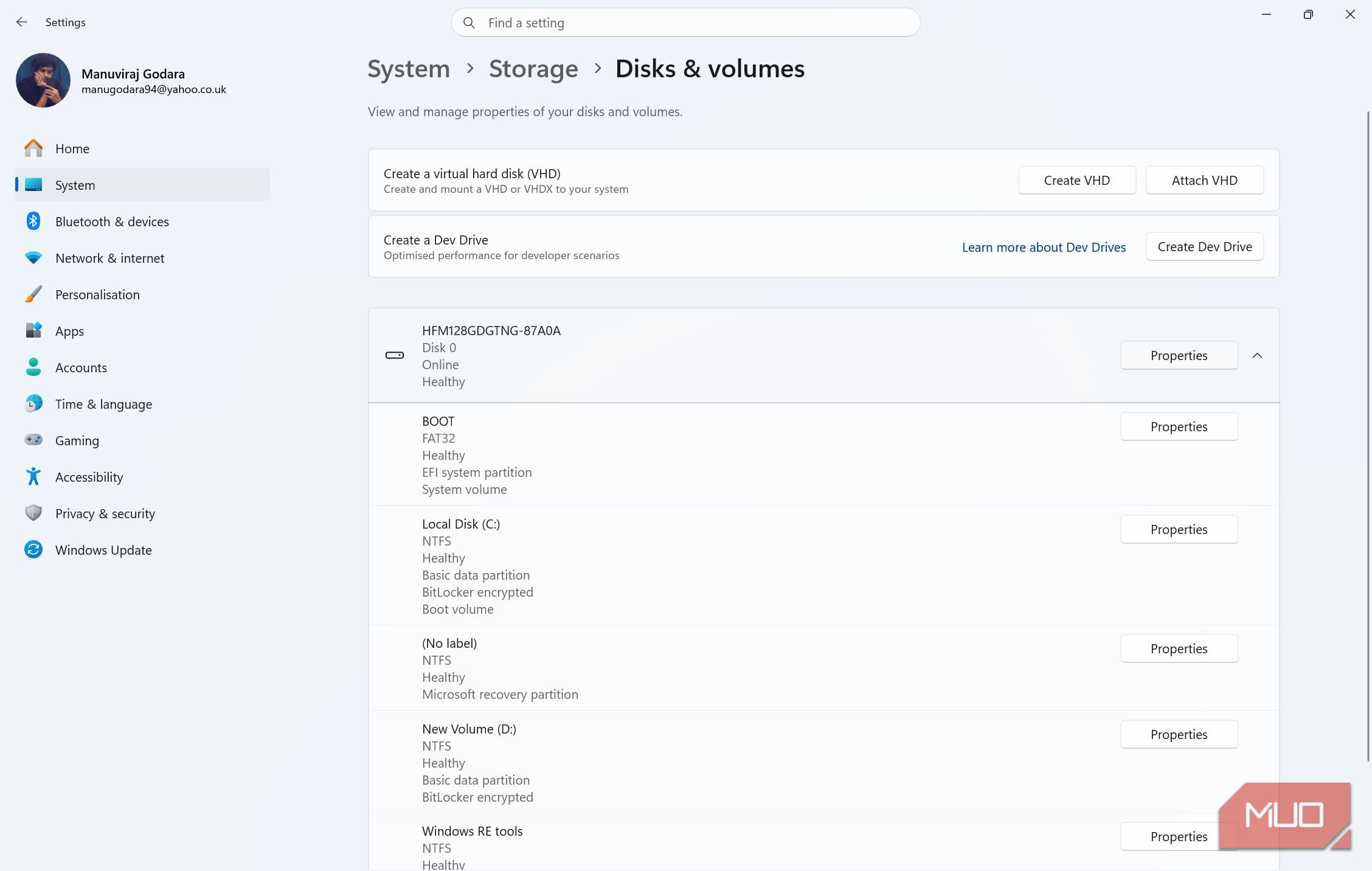Click the back arrow icon in Settings

point(22,23)
